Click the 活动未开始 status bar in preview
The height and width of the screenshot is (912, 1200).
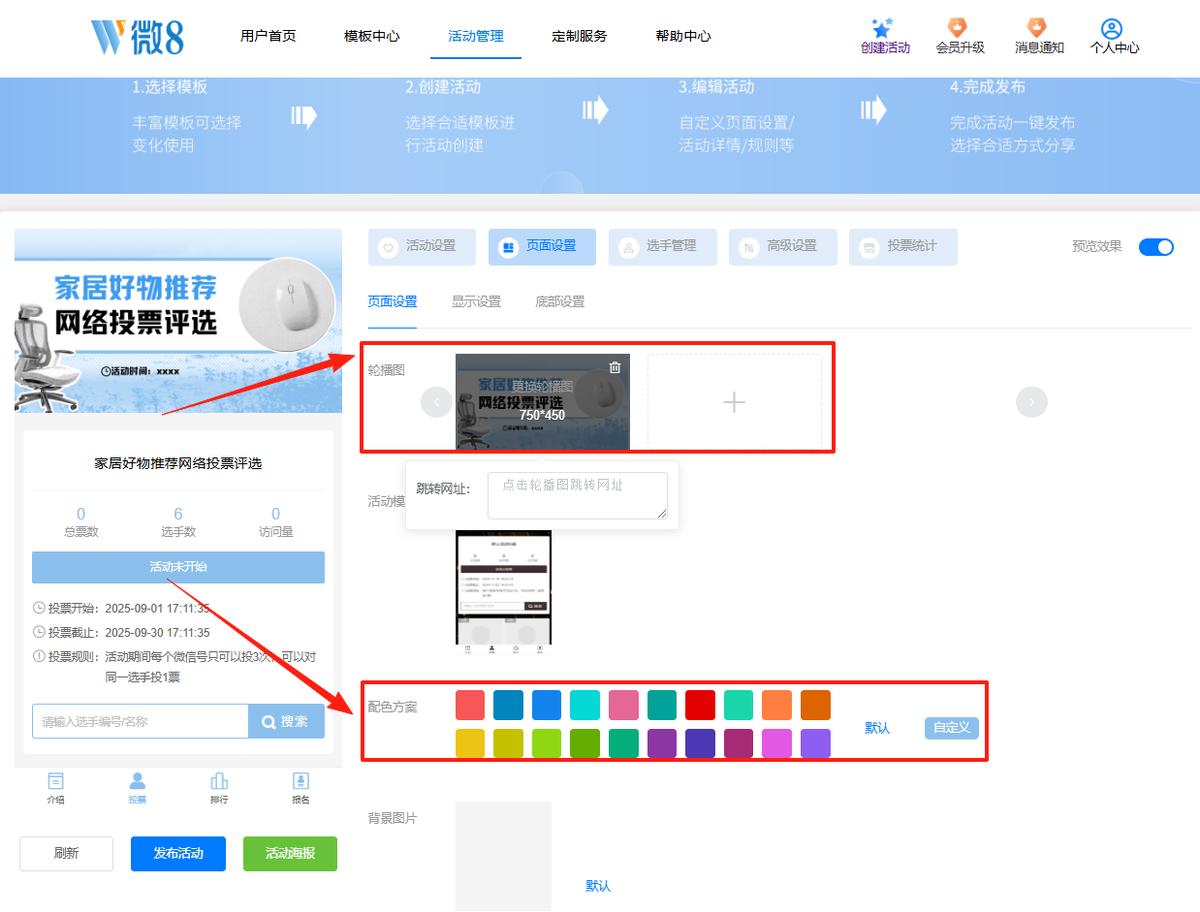[178, 567]
